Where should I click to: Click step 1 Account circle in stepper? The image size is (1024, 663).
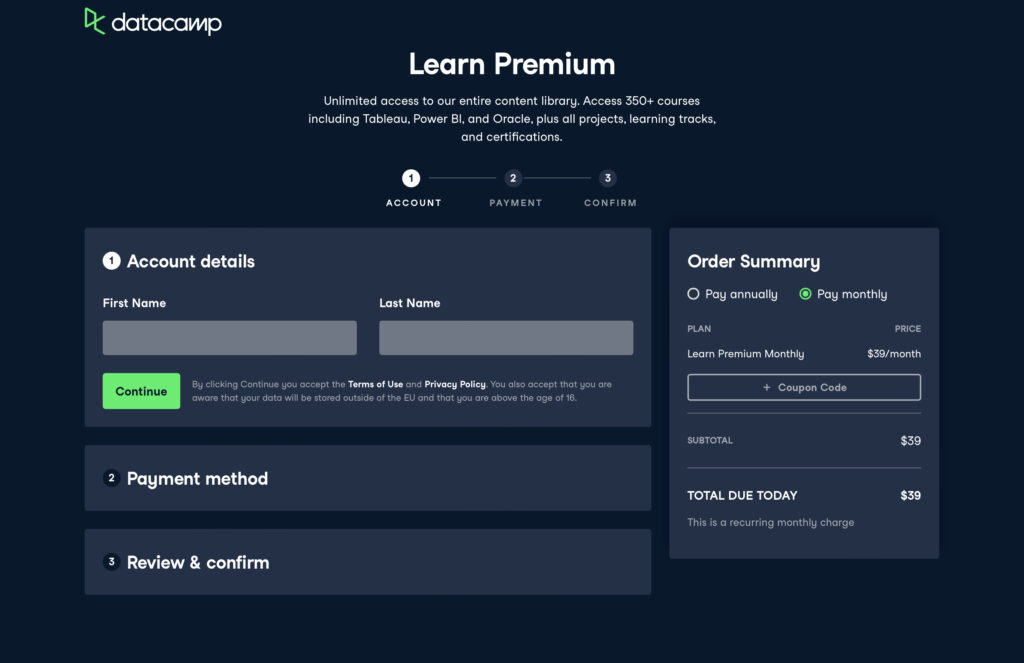click(x=411, y=178)
